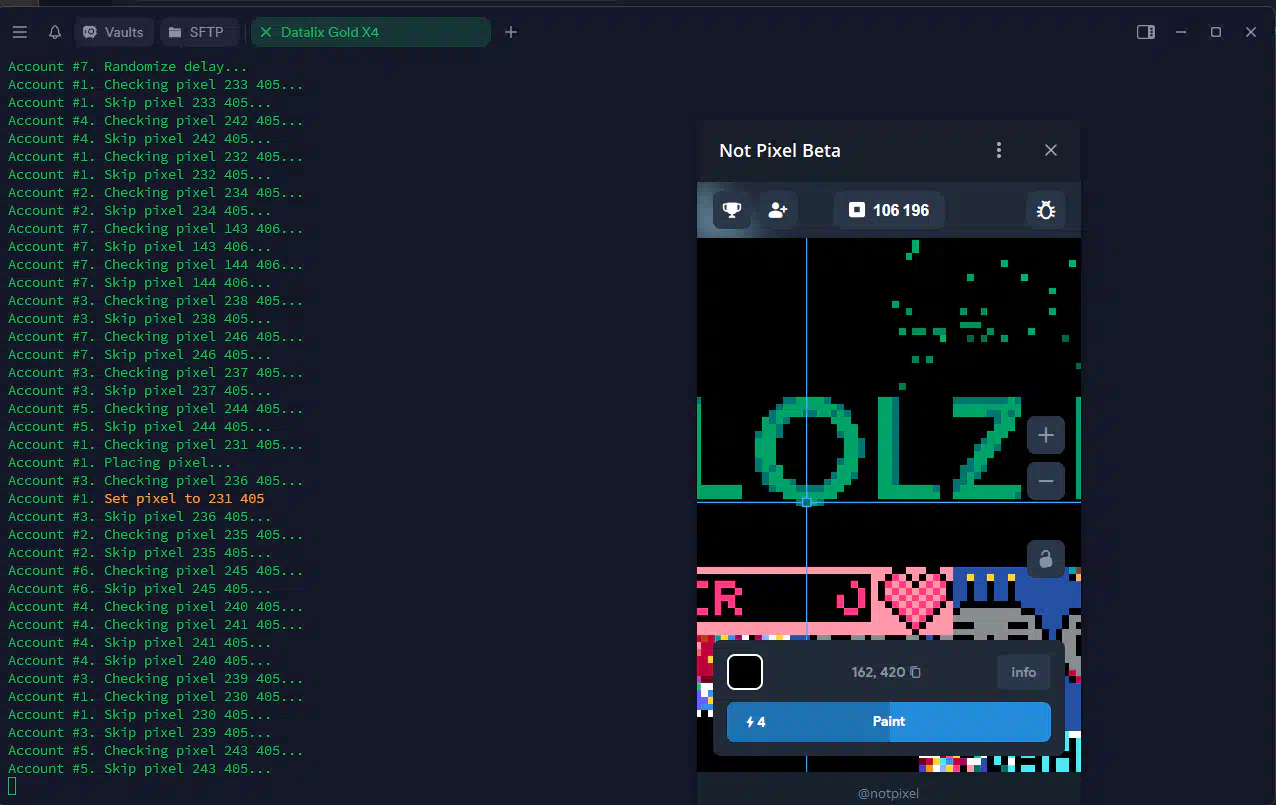This screenshot has height=805, width=1276.
Task: Open the Termius hamburger menu
Action: [x=19, y=32]
